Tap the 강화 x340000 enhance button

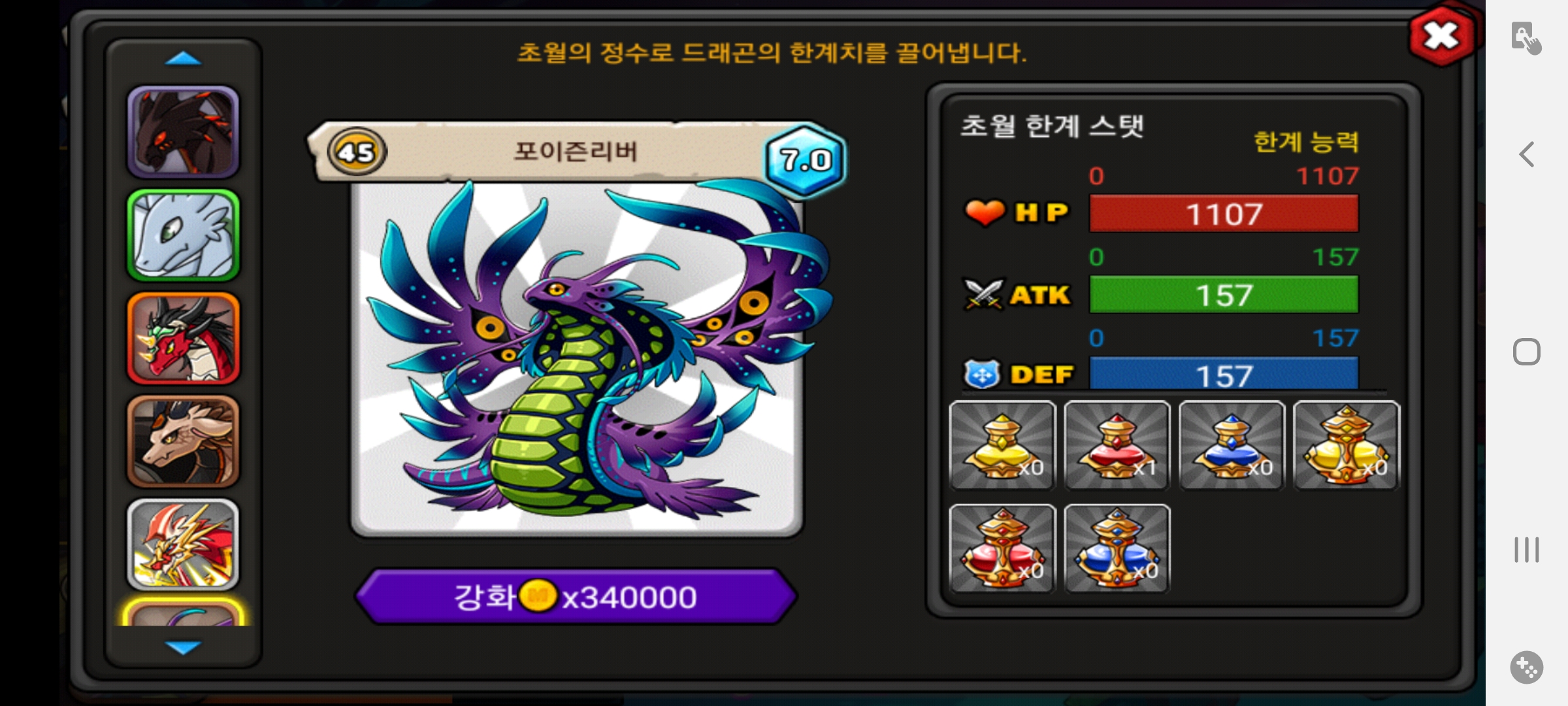tap(576, 596)
